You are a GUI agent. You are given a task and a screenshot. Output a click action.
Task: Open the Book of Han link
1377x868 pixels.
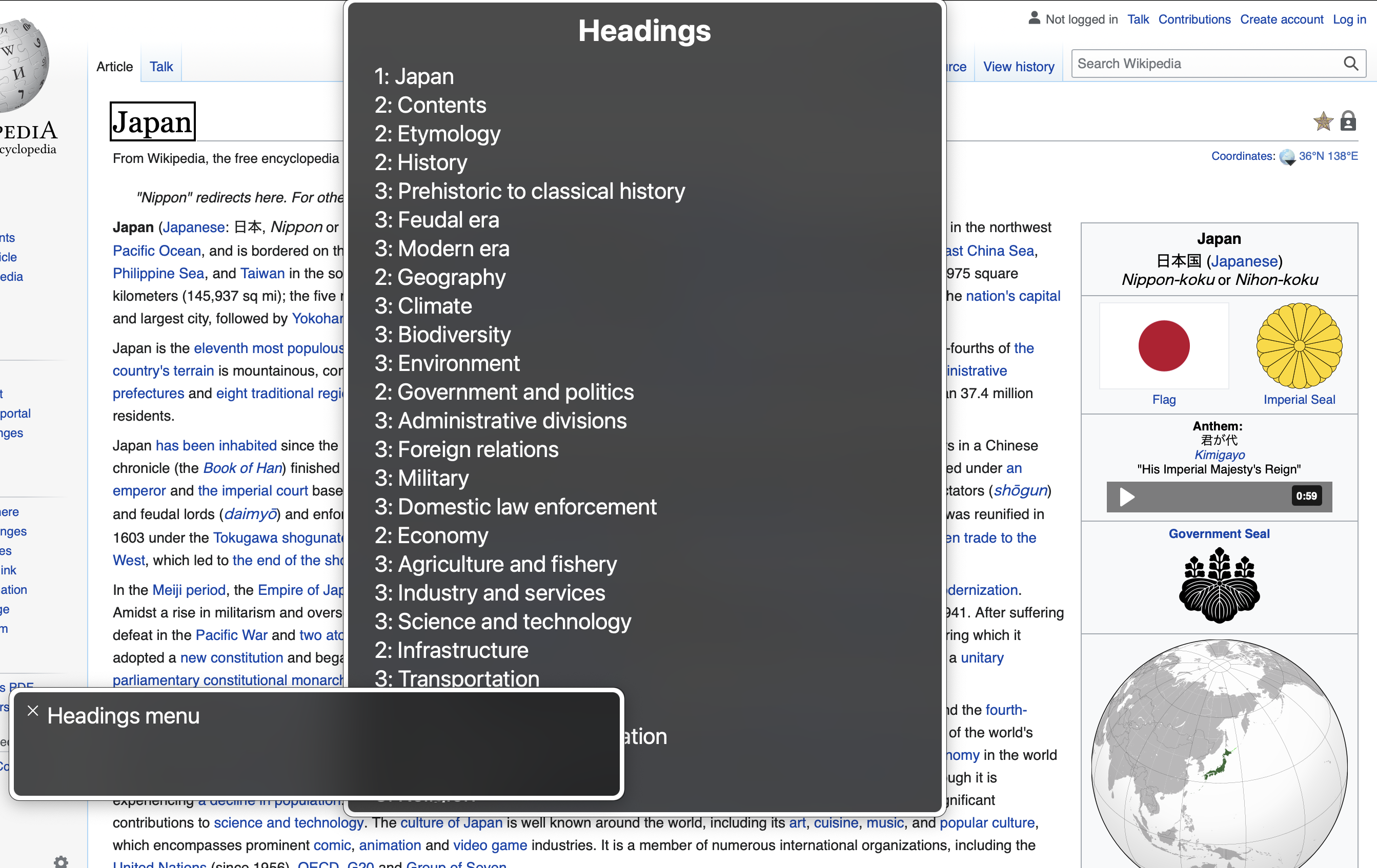pos(242,468)
